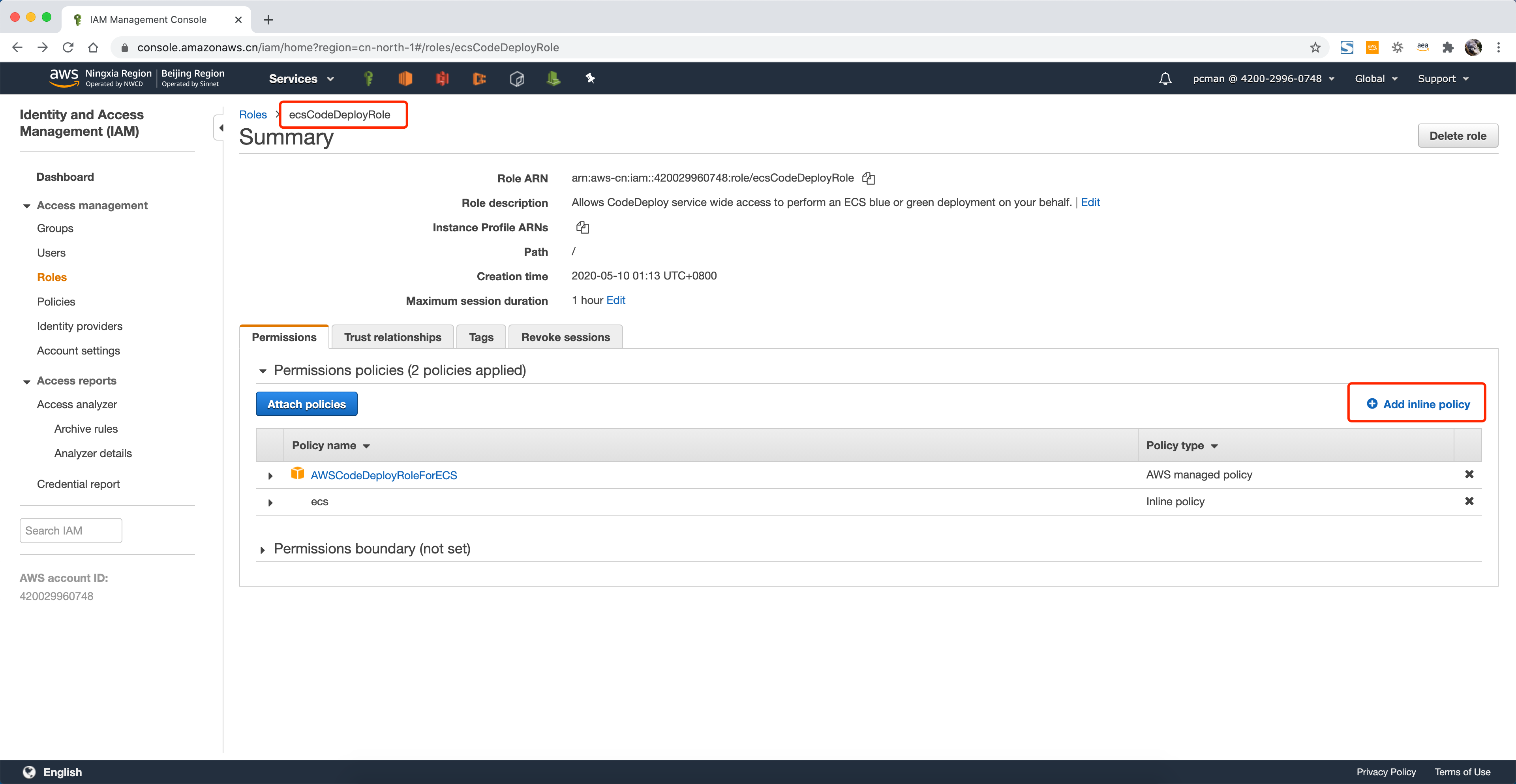This screenshot has height=784, width=1516.
Task: Open the white cube service shortcut icon
Action: 517,78
